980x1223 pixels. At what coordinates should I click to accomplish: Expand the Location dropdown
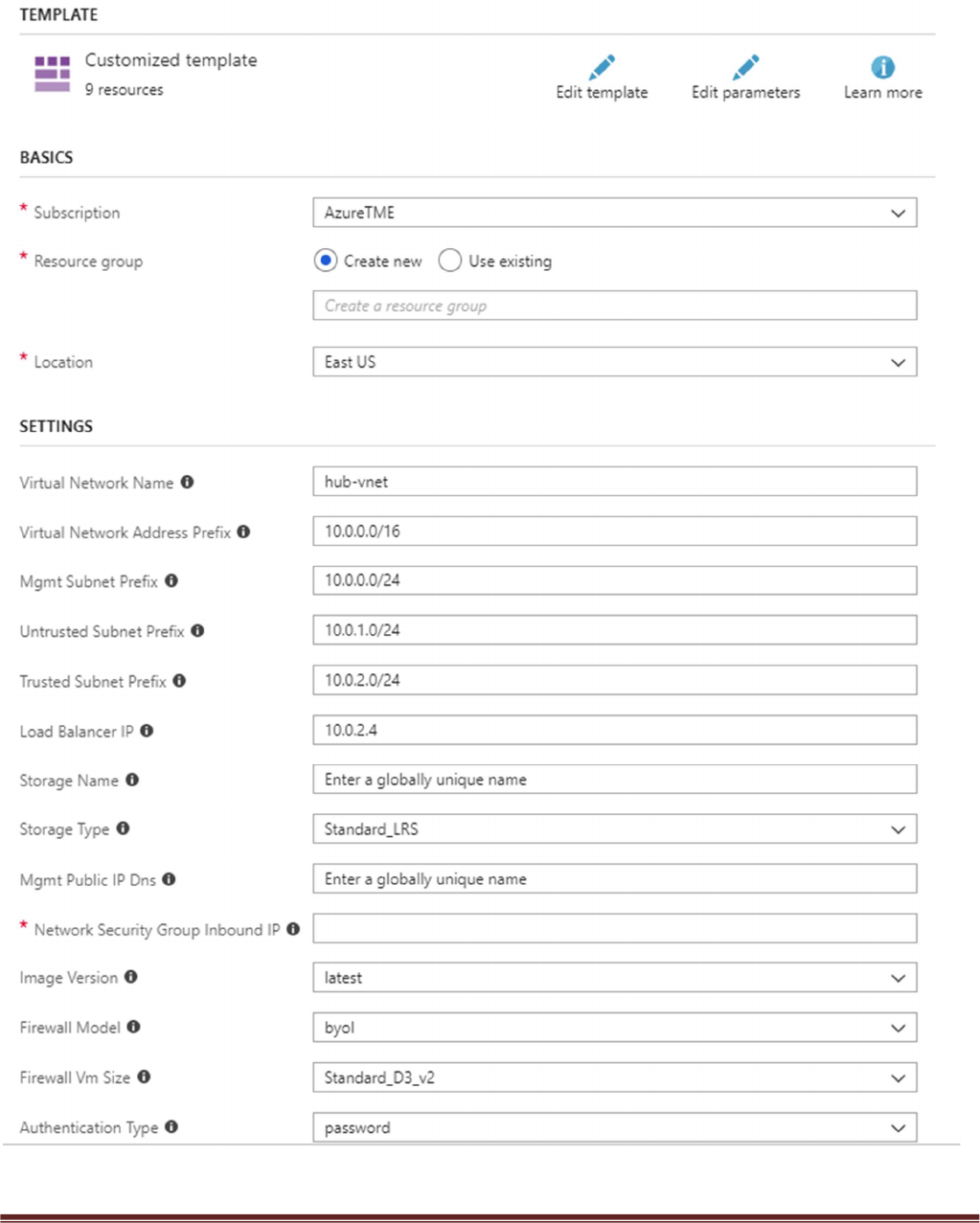coord(614,362)
